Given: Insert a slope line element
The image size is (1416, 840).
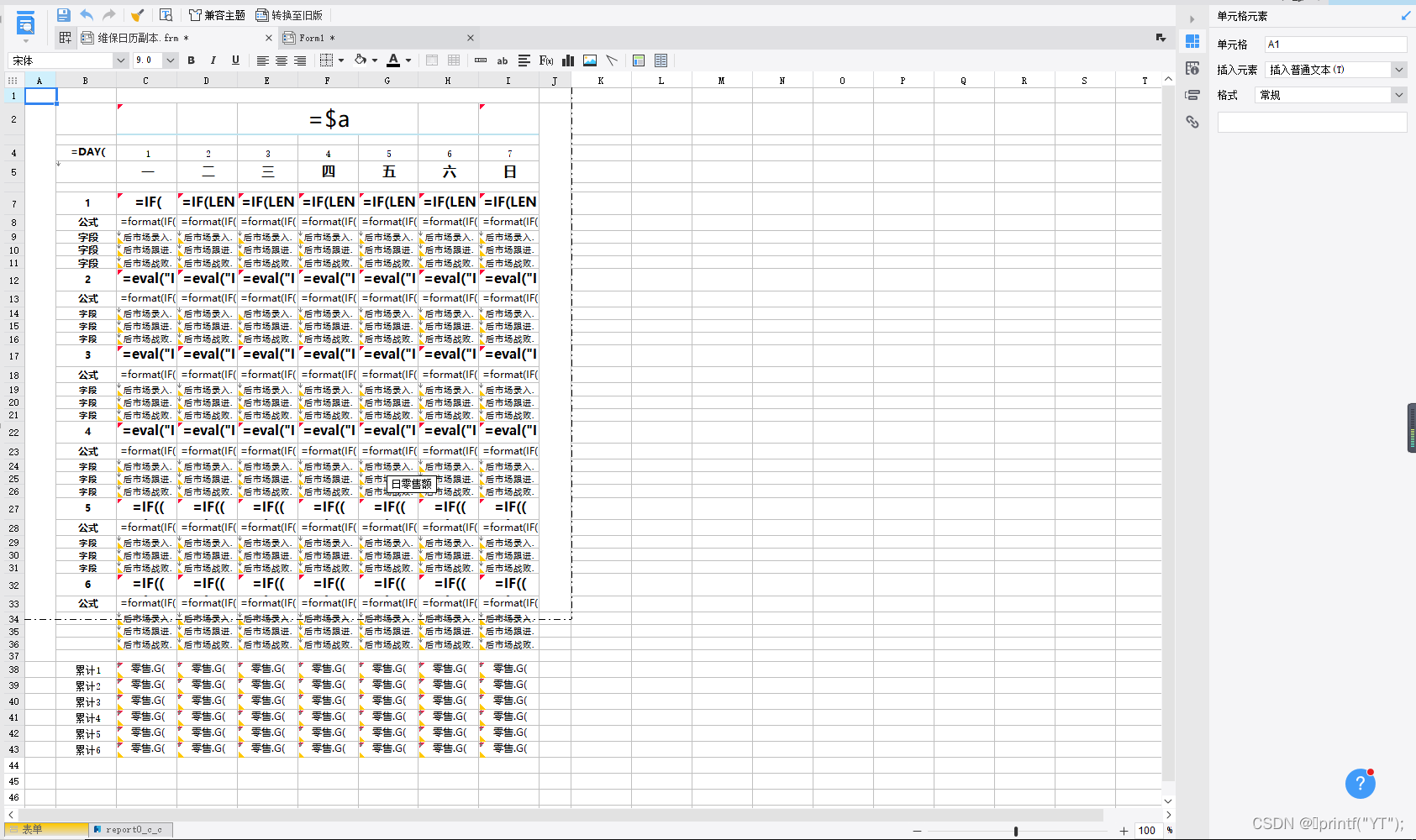Looking at the screenshot, I should point(612,60).
